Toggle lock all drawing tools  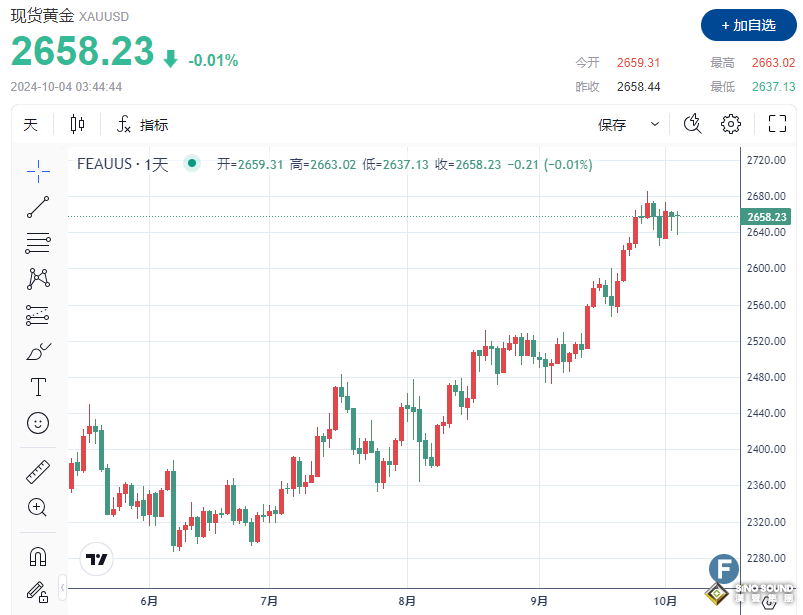click(38, 591)
